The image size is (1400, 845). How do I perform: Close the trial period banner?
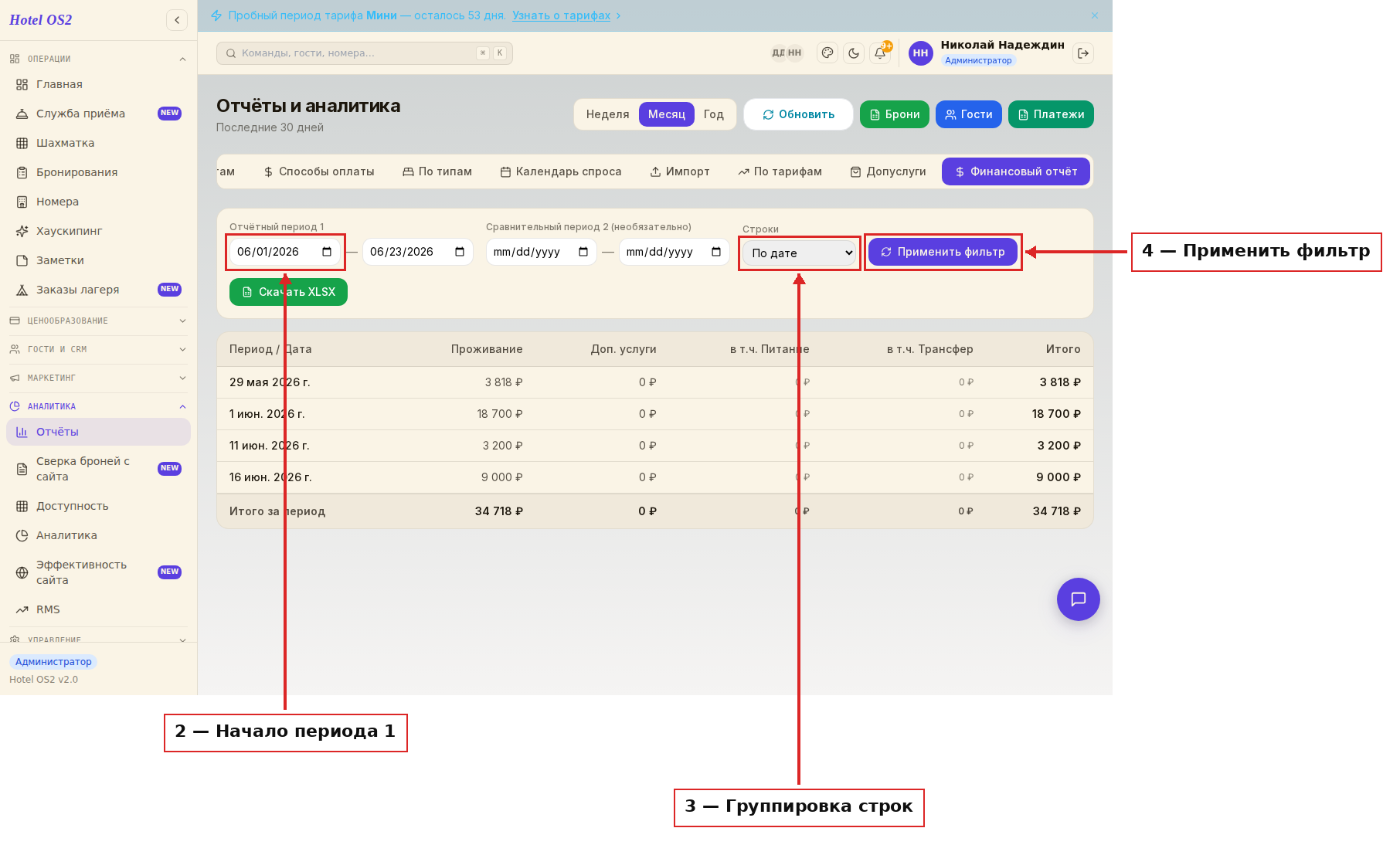[1095, 15]
